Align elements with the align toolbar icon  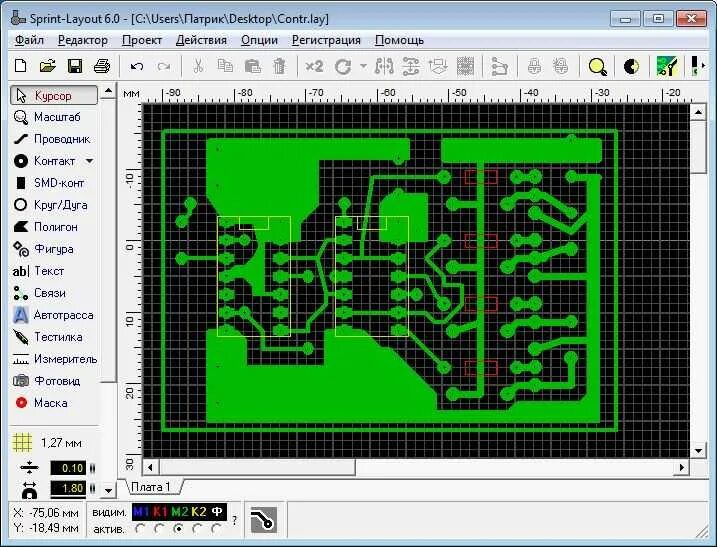[x=411, y=66]
